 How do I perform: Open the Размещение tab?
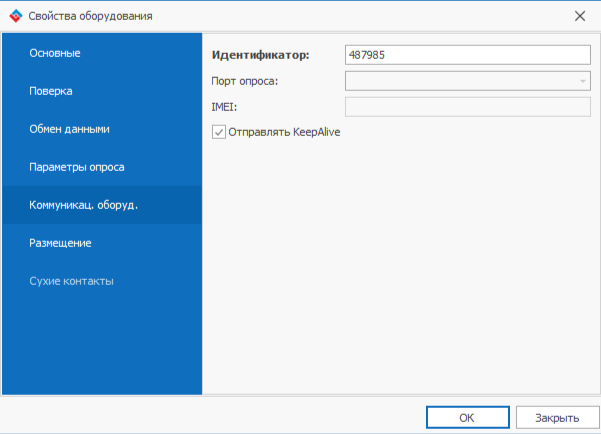tap(60, 243)
